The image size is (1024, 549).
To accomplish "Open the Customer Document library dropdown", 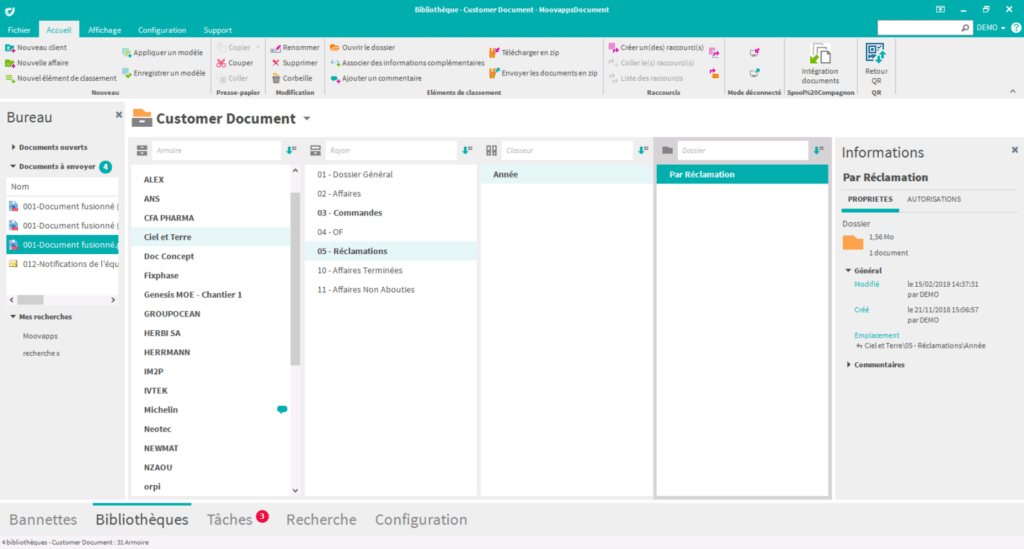I will tap(307, 119).
